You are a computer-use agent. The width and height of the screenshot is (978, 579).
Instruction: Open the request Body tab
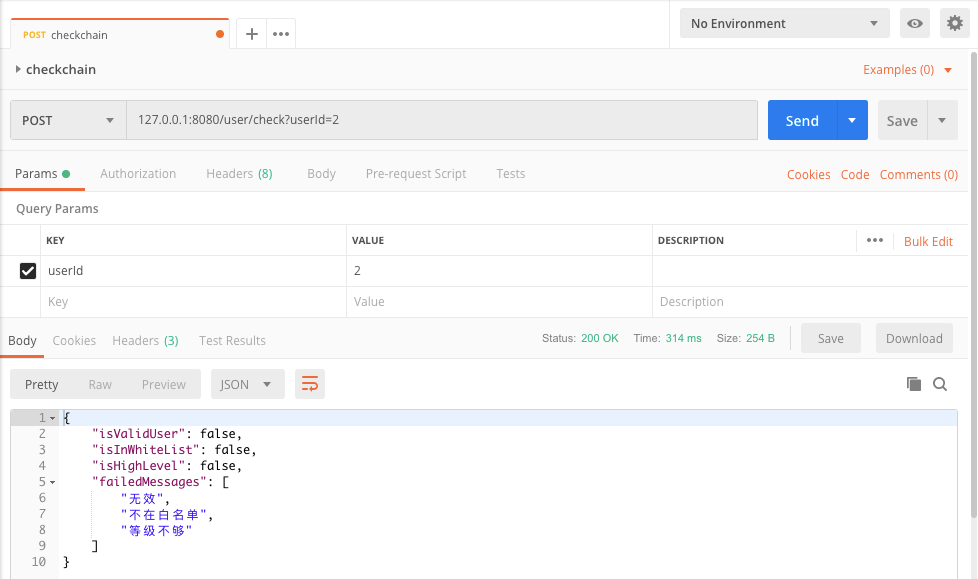pos(321,173)
